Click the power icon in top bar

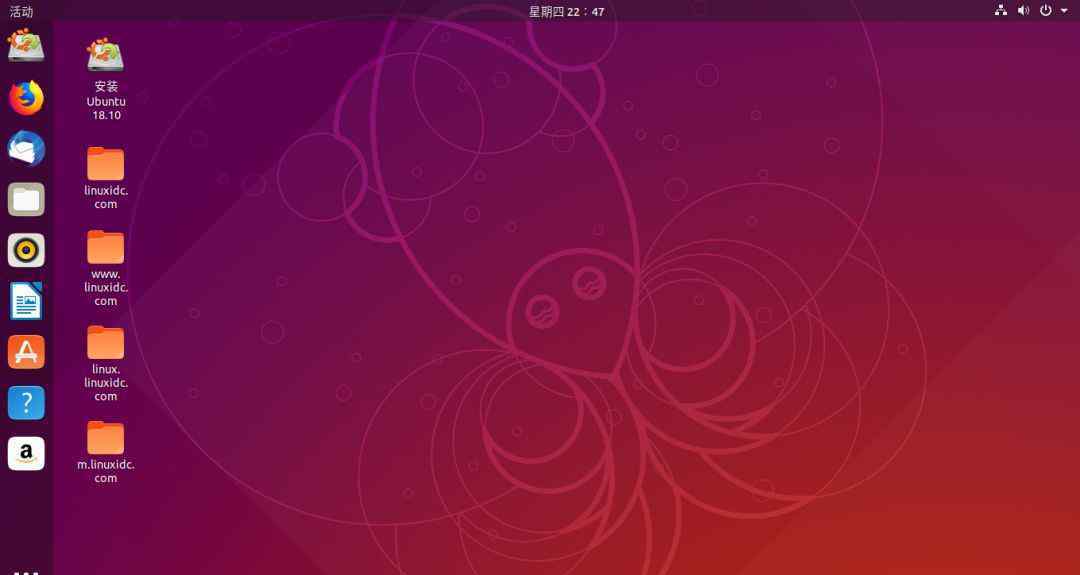[x=1046, y=10]
